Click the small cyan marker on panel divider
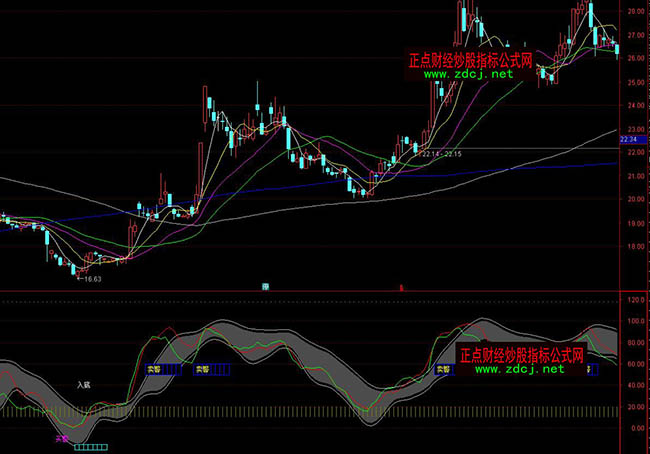 coord(267,287)
